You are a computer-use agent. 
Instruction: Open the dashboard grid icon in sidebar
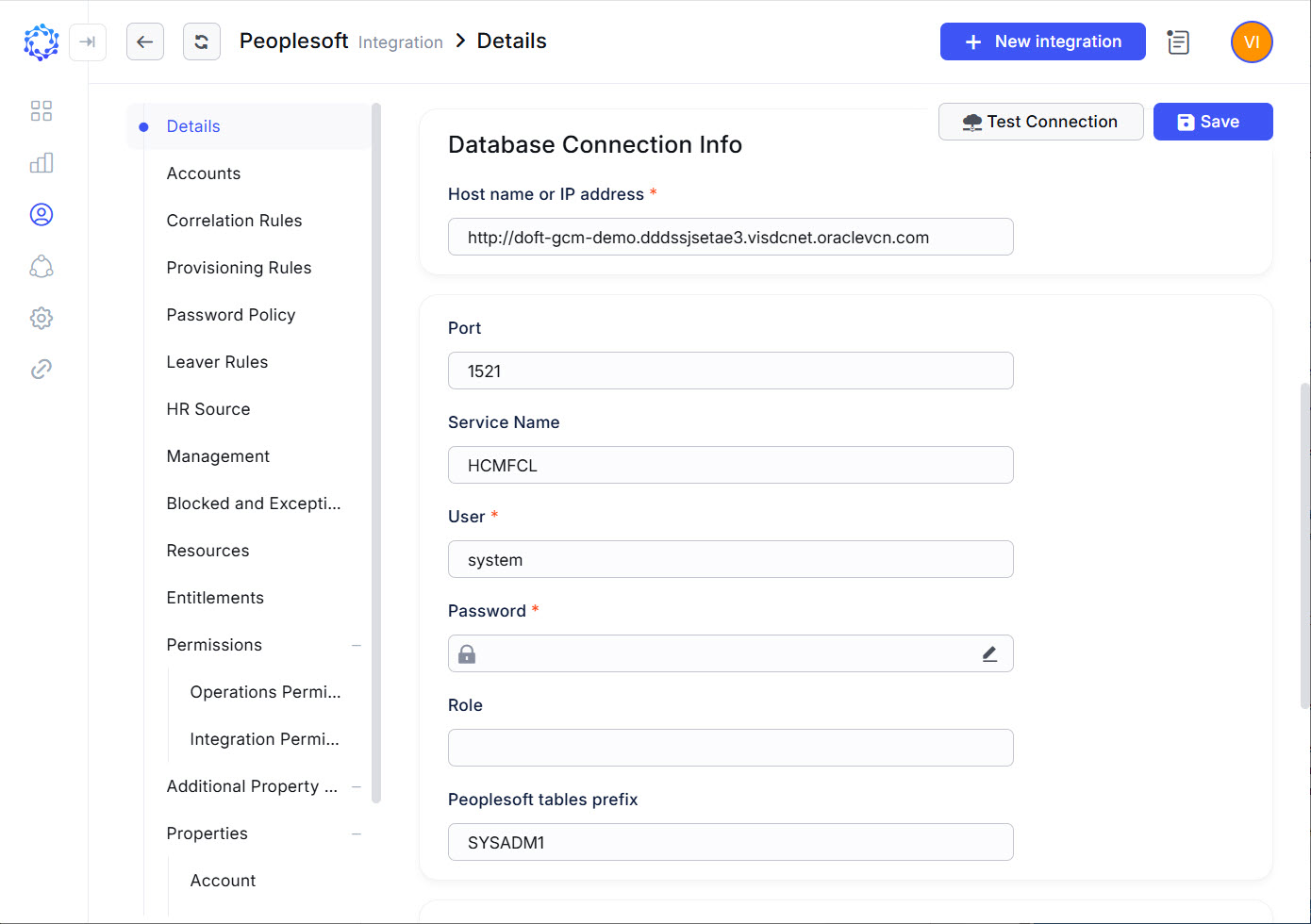tap(41, 110)
